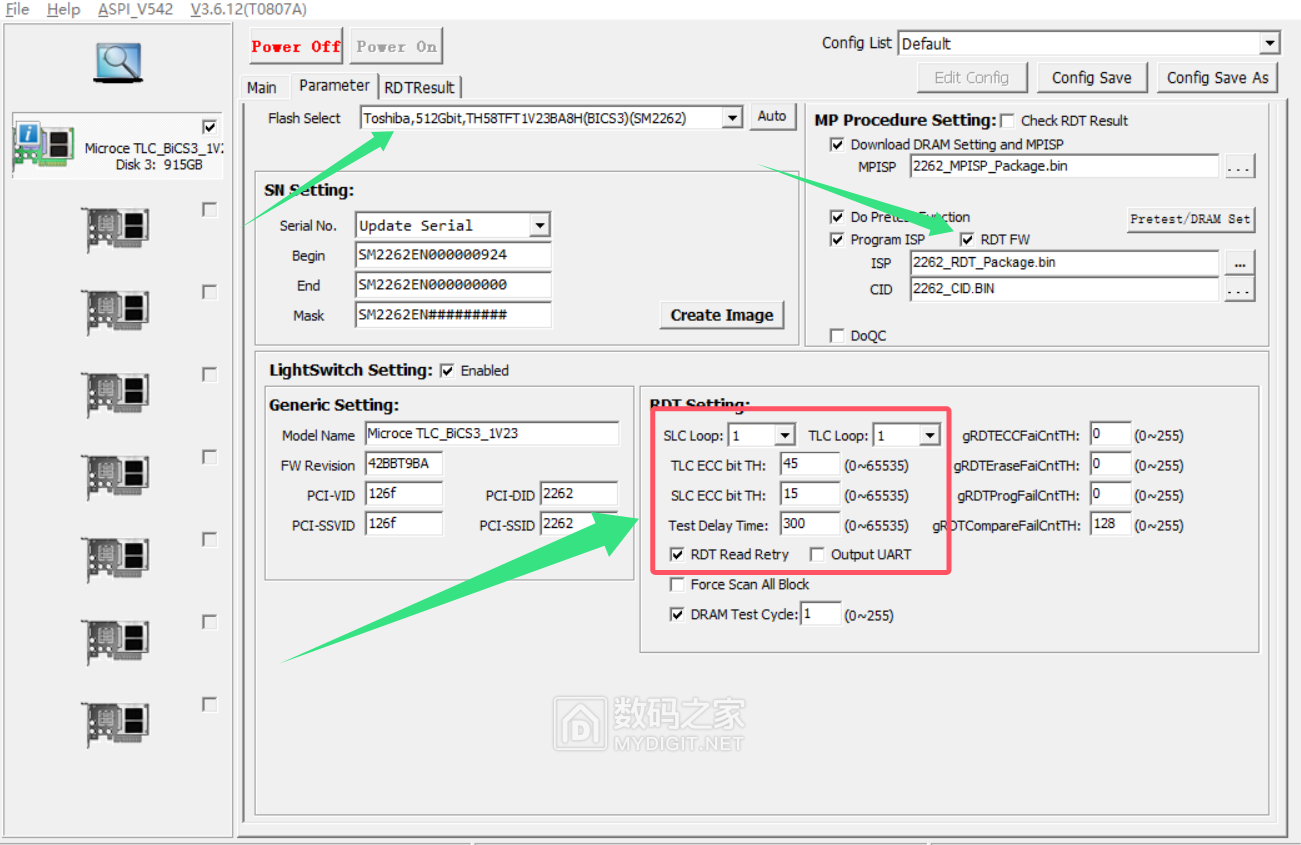Click the gRDTCompareFailCntTH value field
Screen dimensions: 1301x845
[1110, 524]
